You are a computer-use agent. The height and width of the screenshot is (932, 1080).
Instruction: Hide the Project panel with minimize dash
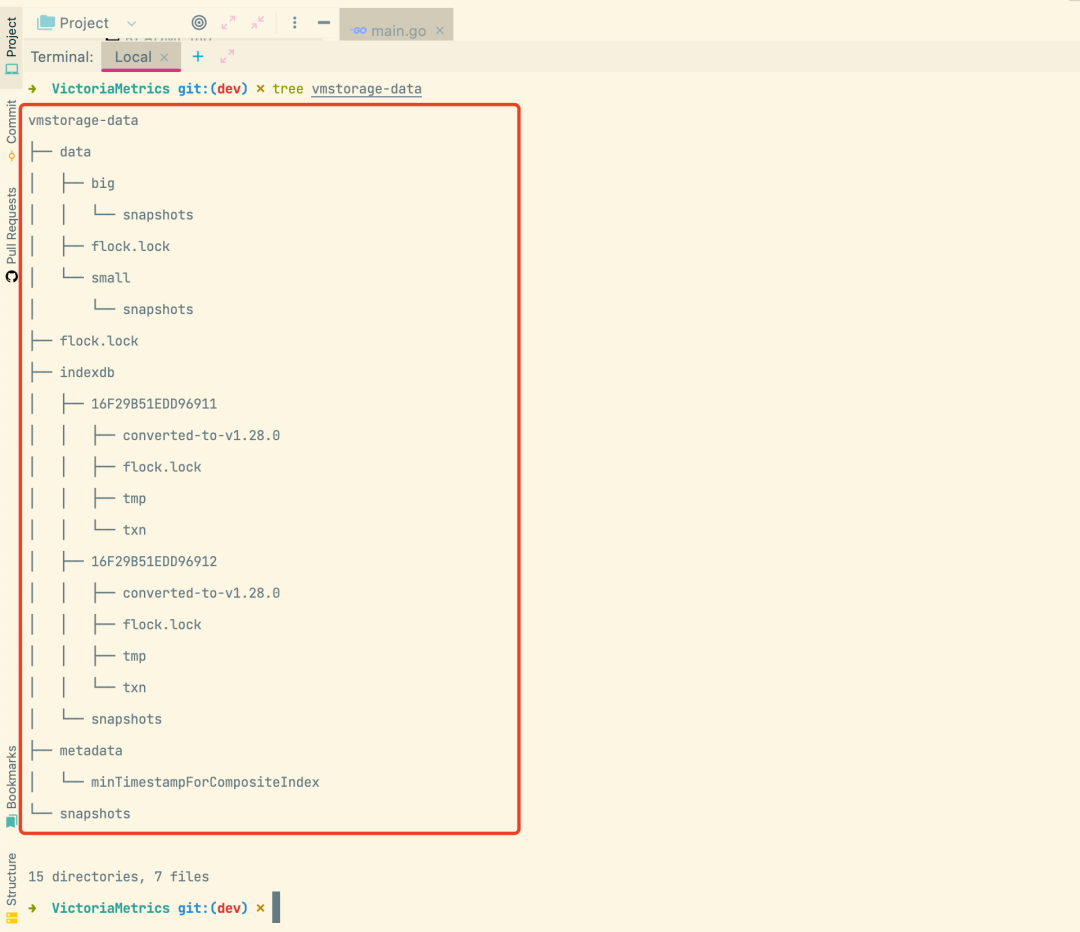(x=324, y=22)
